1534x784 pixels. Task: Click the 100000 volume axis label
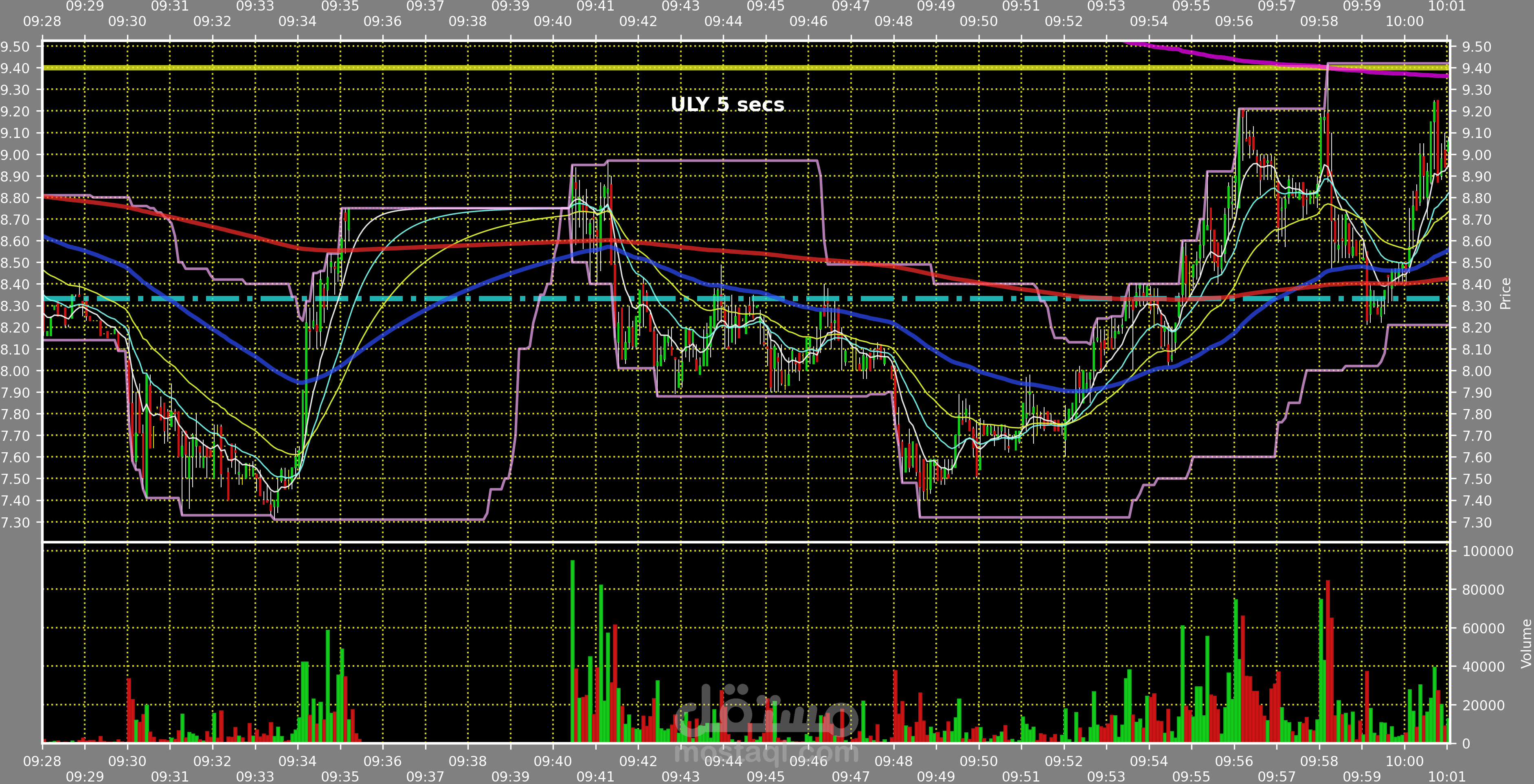coord(1488,551)
